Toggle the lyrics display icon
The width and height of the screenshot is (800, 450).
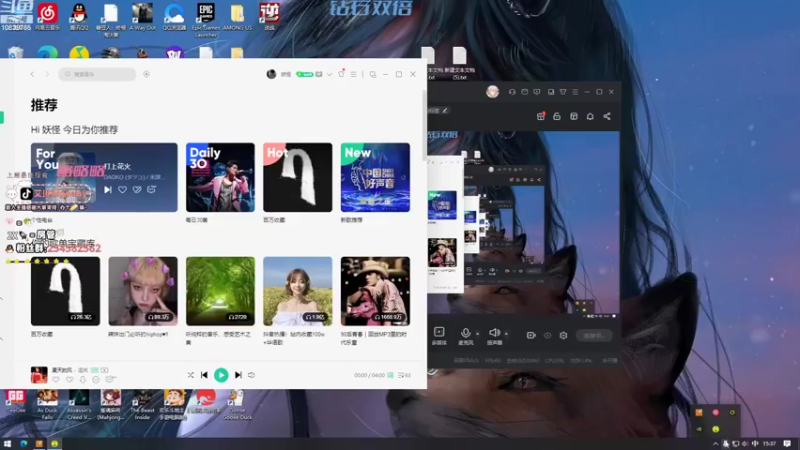click(390, 375)
